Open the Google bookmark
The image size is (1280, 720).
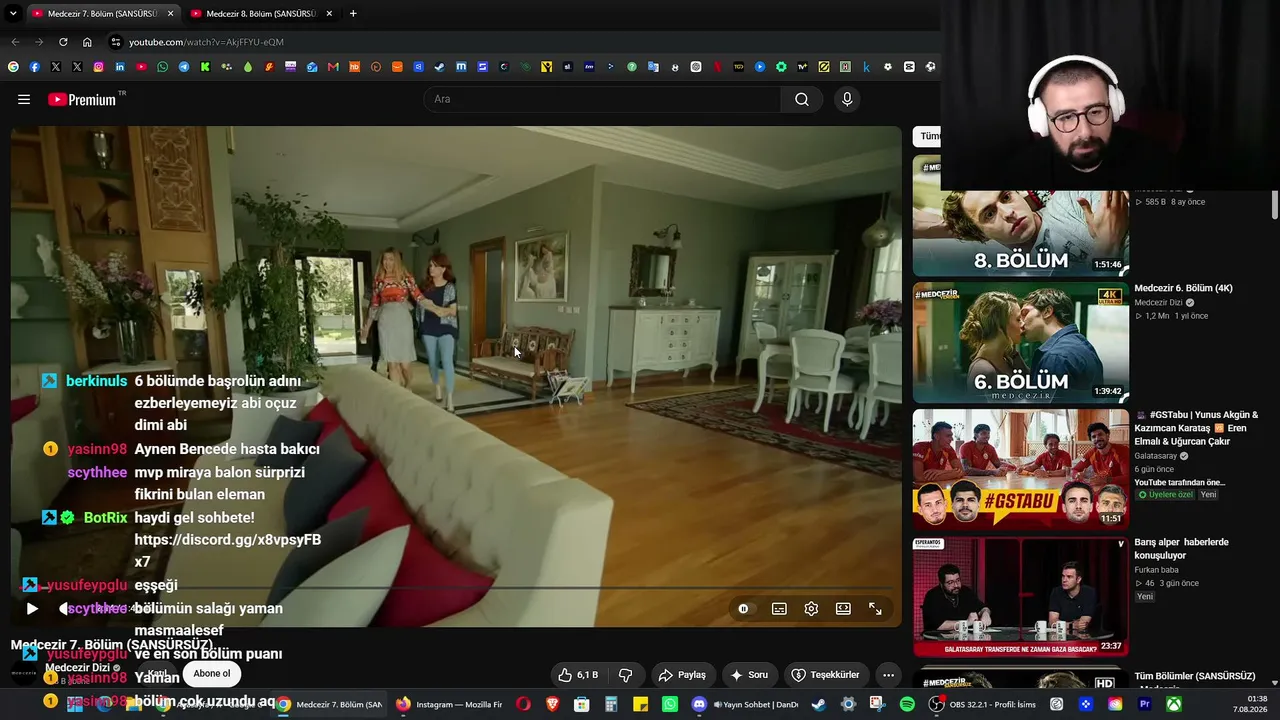coord(13,67)
